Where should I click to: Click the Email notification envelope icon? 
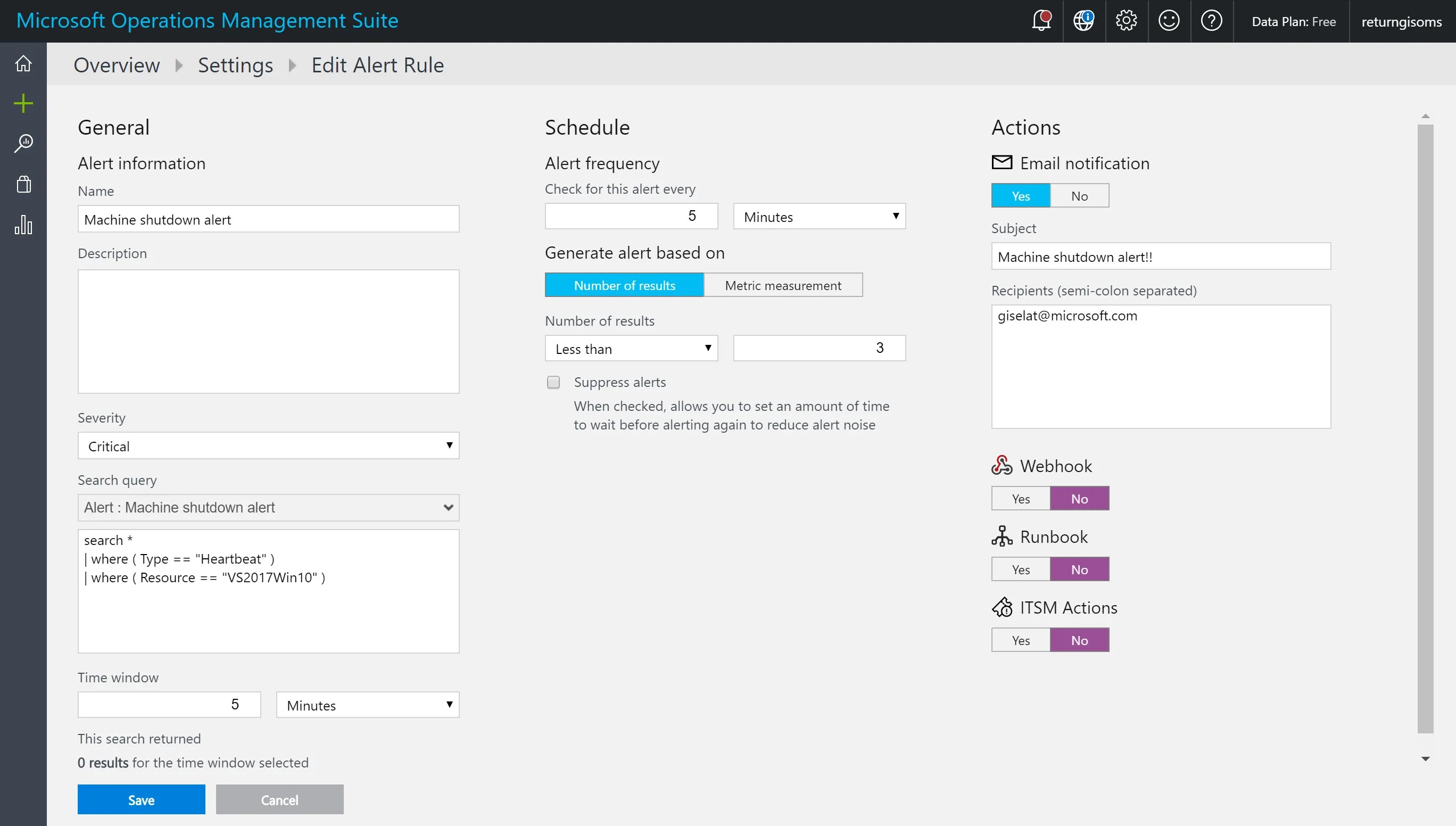pyautogui.click(x=1002, y=162)
